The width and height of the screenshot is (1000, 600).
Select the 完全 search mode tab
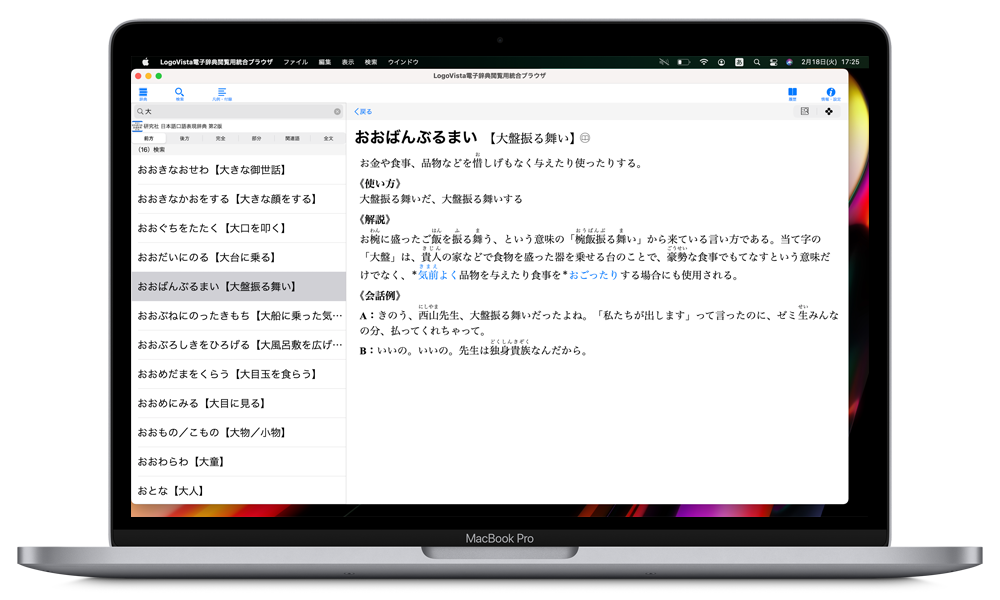[x=220, y=138]
